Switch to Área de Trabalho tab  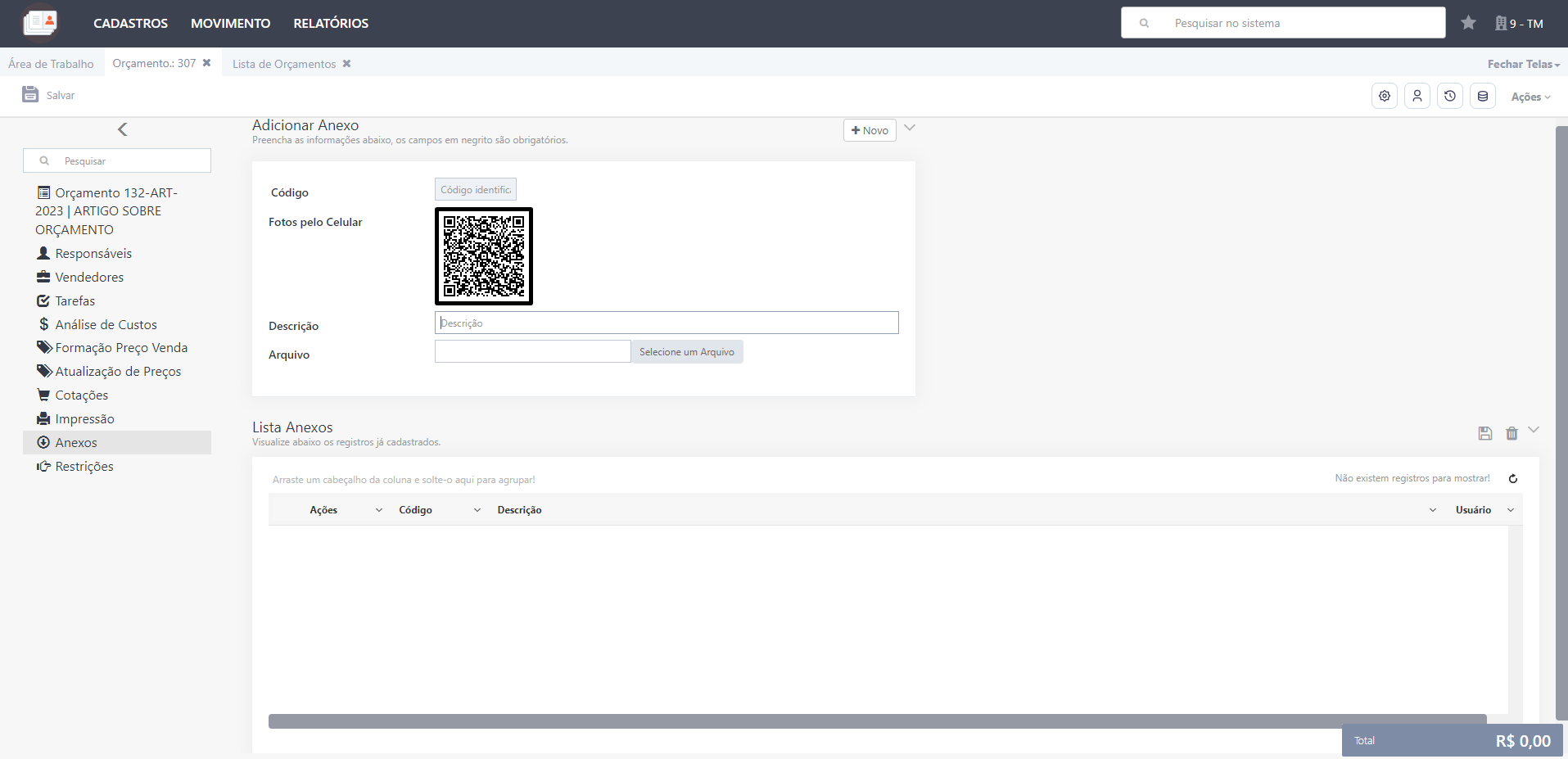point(51,64)
